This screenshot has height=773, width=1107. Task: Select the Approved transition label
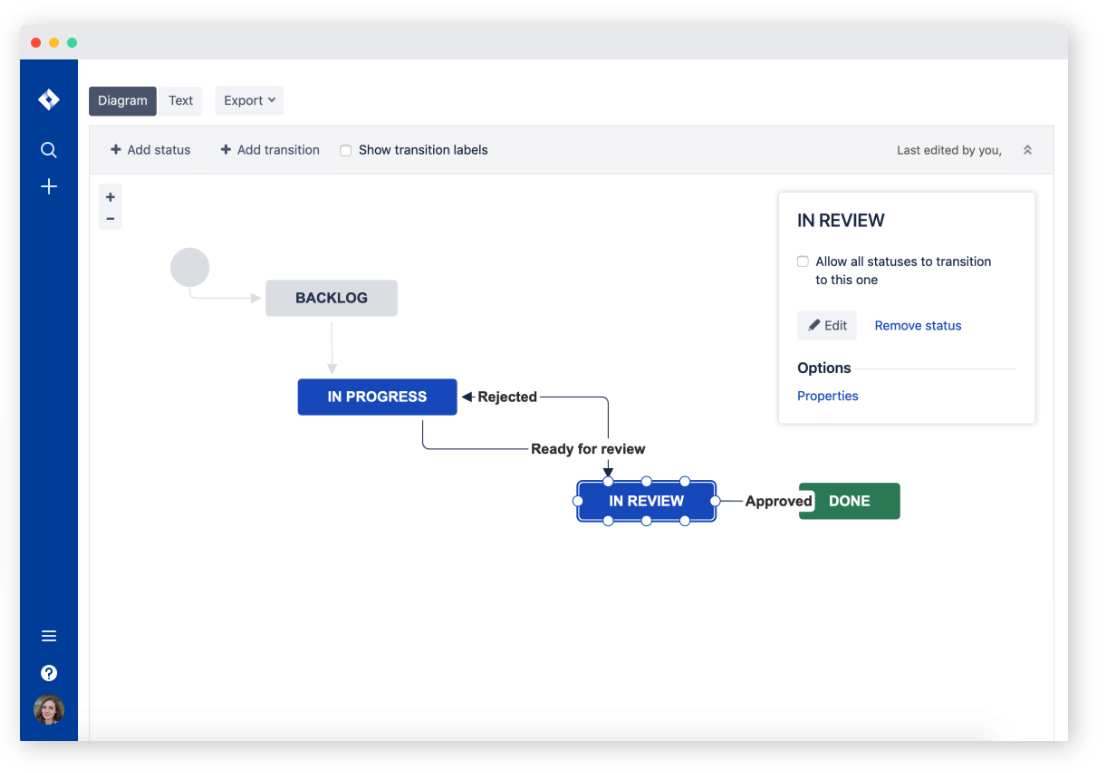(x=779, y=501)
